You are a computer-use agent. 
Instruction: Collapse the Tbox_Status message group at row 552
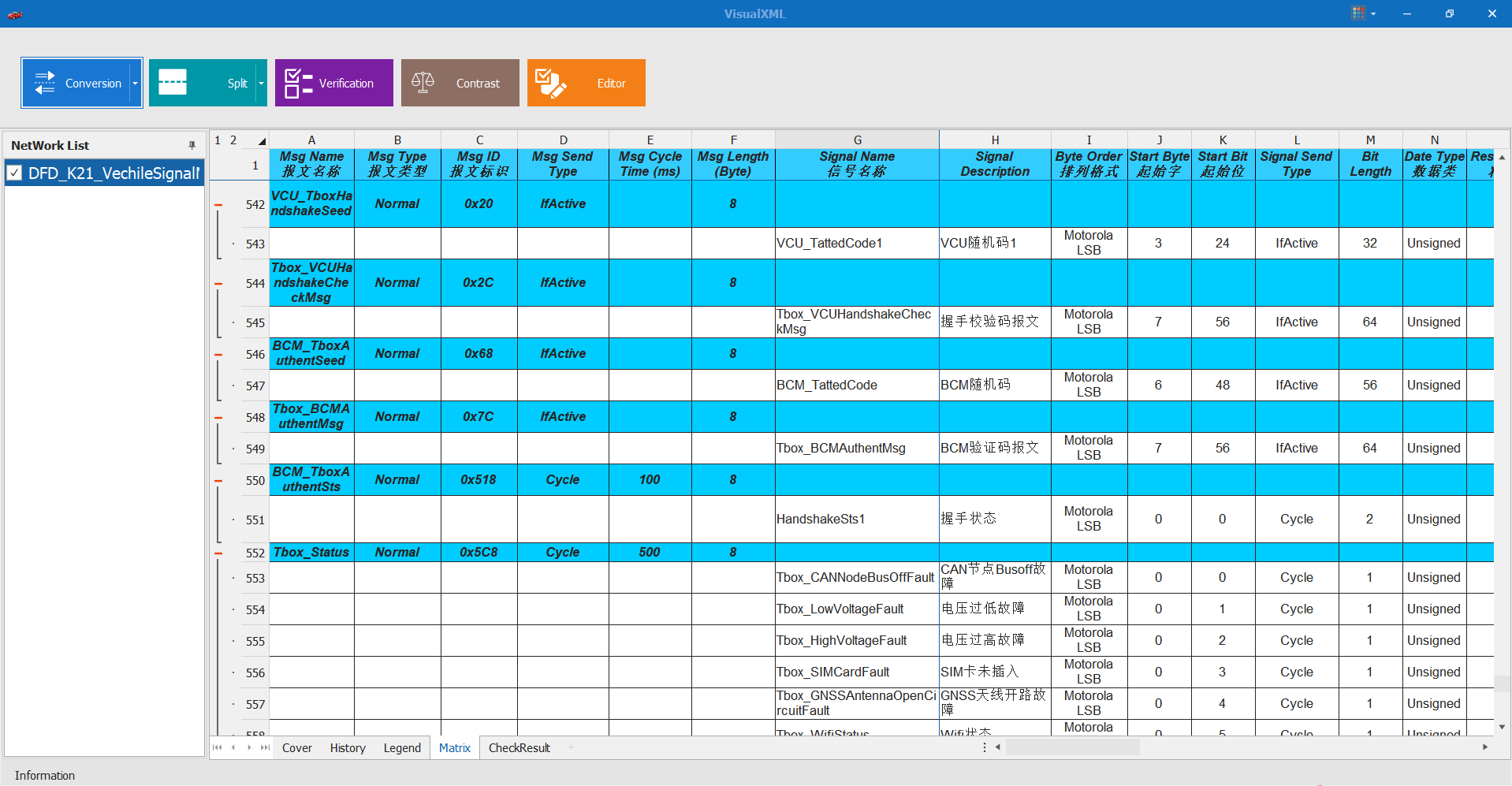coord(218,553)
